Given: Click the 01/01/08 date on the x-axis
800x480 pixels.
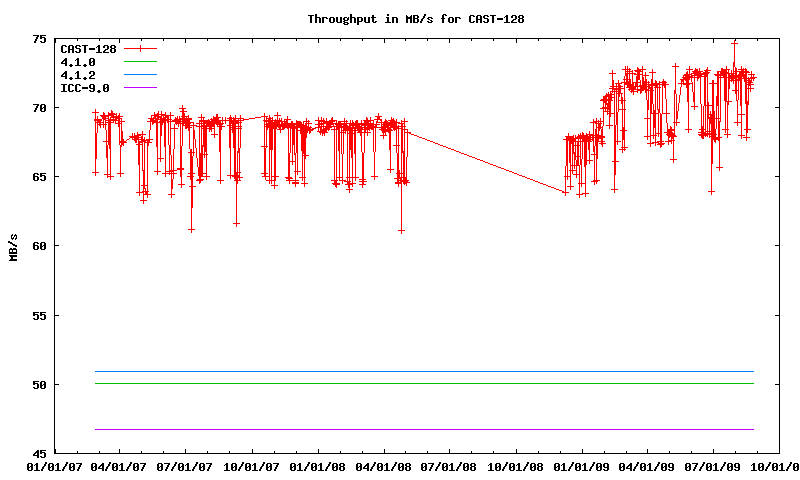Looking at the screenshot, I should [x=318, y=467].
